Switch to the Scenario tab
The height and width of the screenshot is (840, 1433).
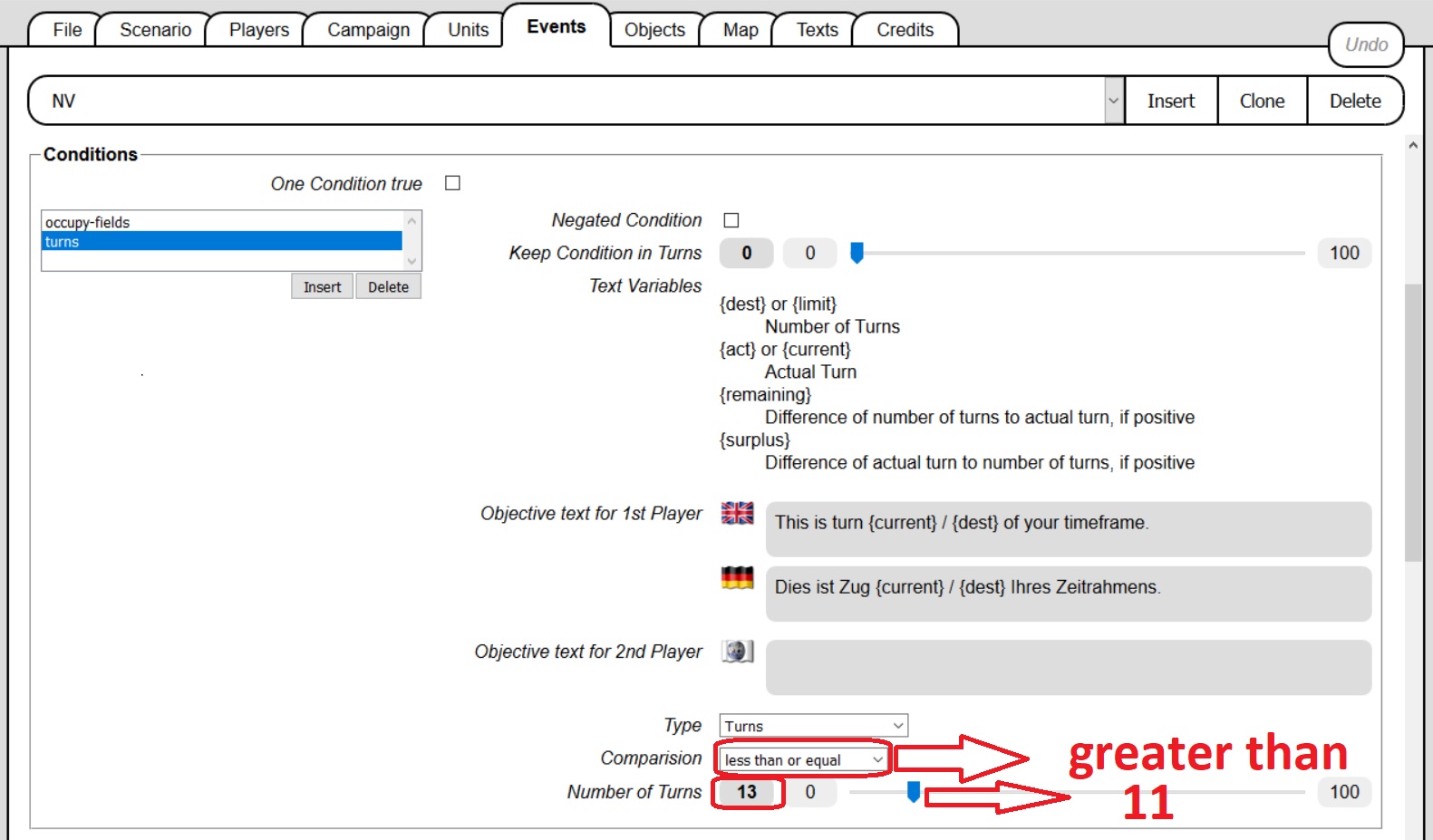(155, 30)
